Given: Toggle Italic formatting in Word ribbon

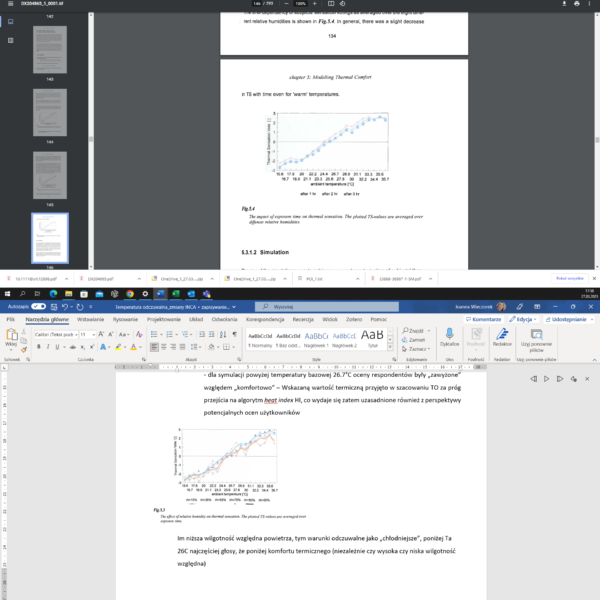Looking at the screenshot, I should [x=48, y=347].
